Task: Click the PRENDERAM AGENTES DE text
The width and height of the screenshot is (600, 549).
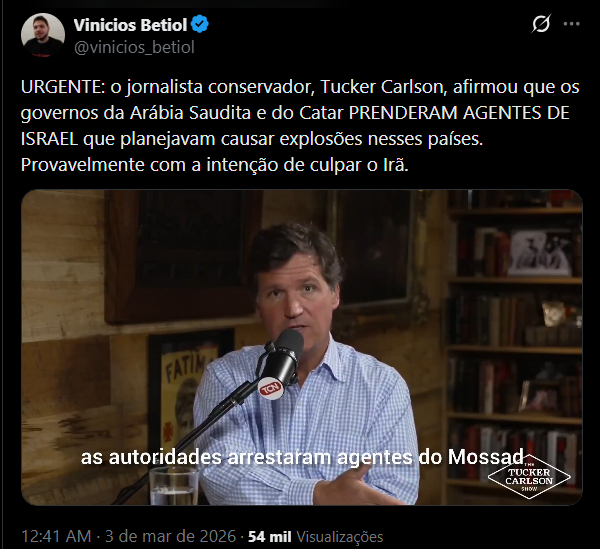Action: tap(460, 113)
